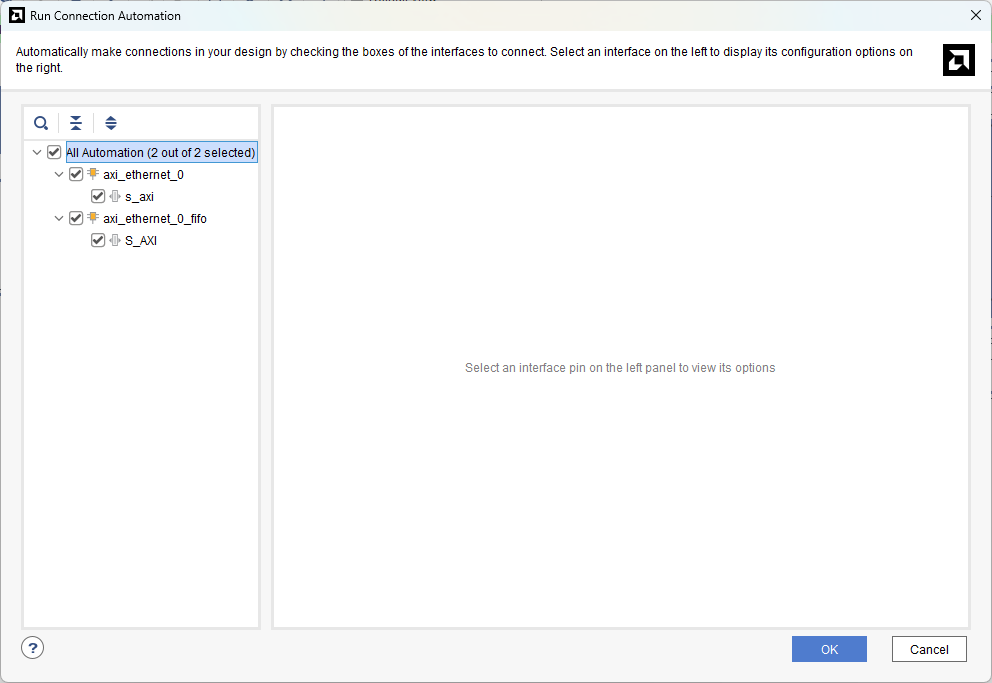The image size is (992, 683).
Task: Click the axi_ethernet_0_fifo block icon
Action: 93,218
